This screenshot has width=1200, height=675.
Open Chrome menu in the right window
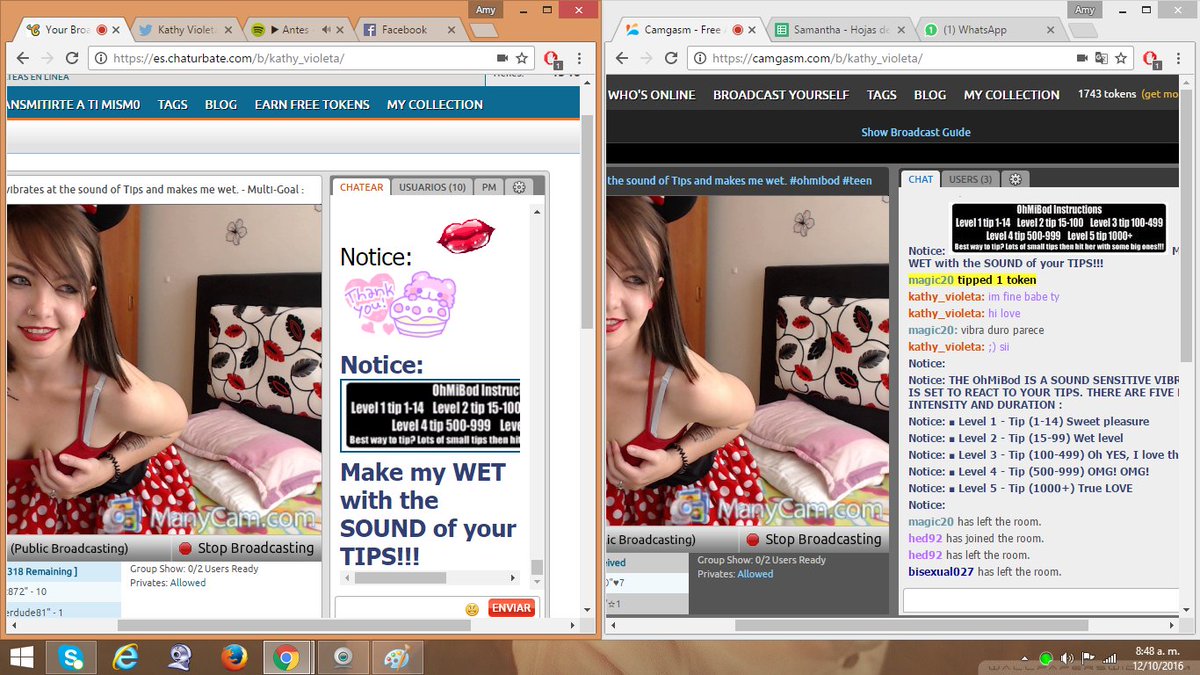click(x=1179, y=58)
